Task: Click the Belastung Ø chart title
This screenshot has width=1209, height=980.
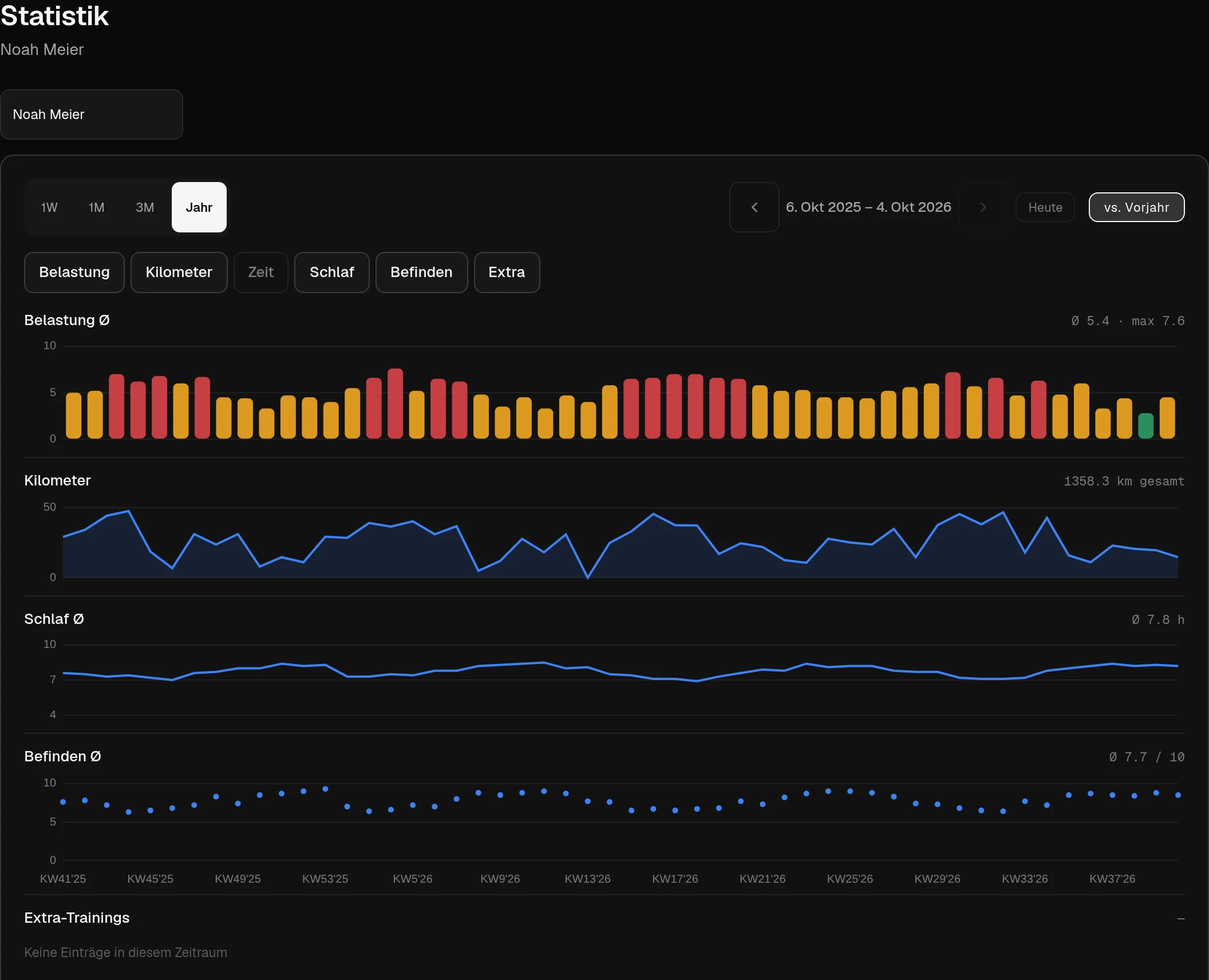Action: pyautogui.click(x=67, y=320)
